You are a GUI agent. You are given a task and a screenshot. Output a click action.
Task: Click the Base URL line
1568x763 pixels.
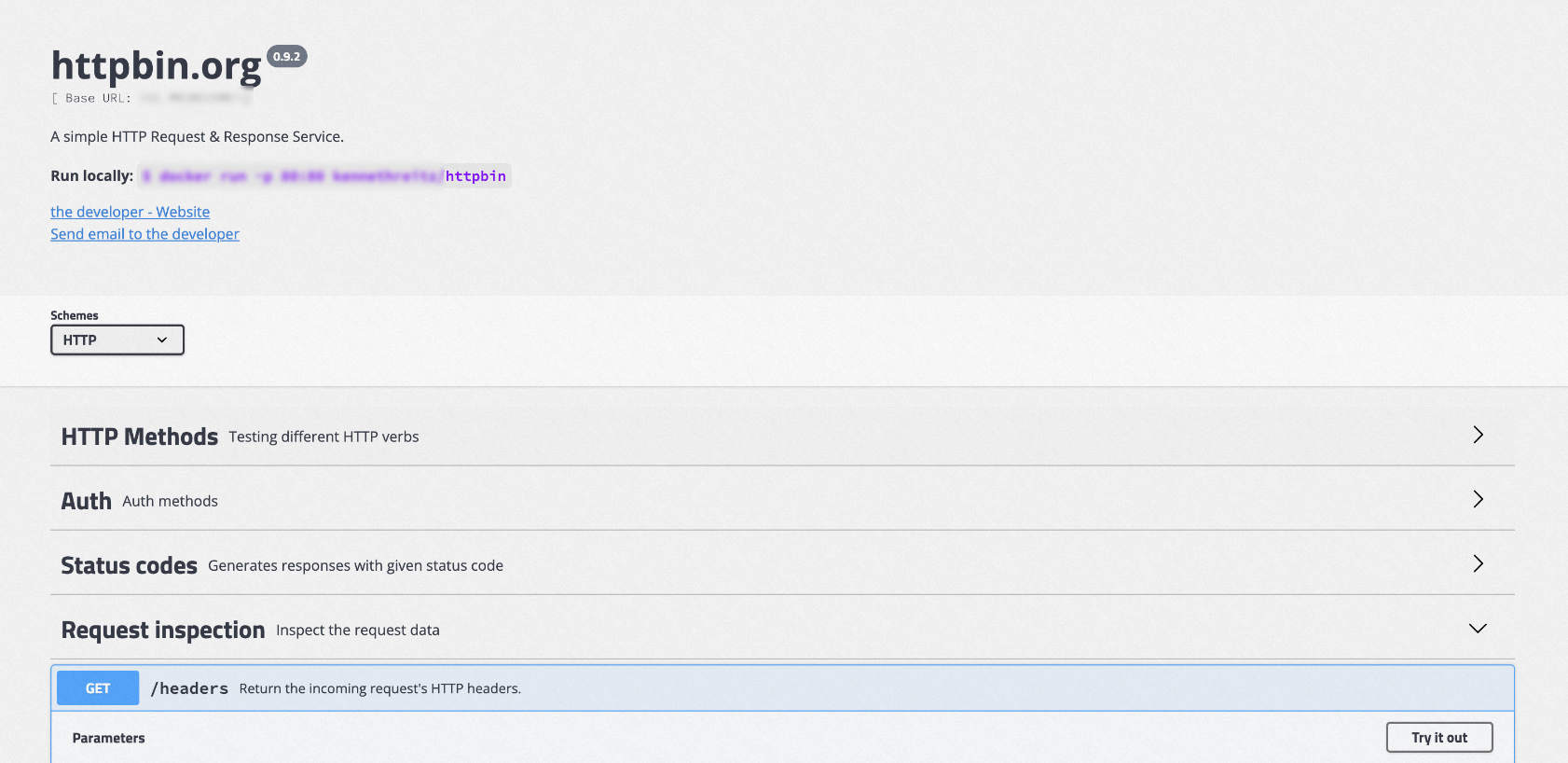151,98
